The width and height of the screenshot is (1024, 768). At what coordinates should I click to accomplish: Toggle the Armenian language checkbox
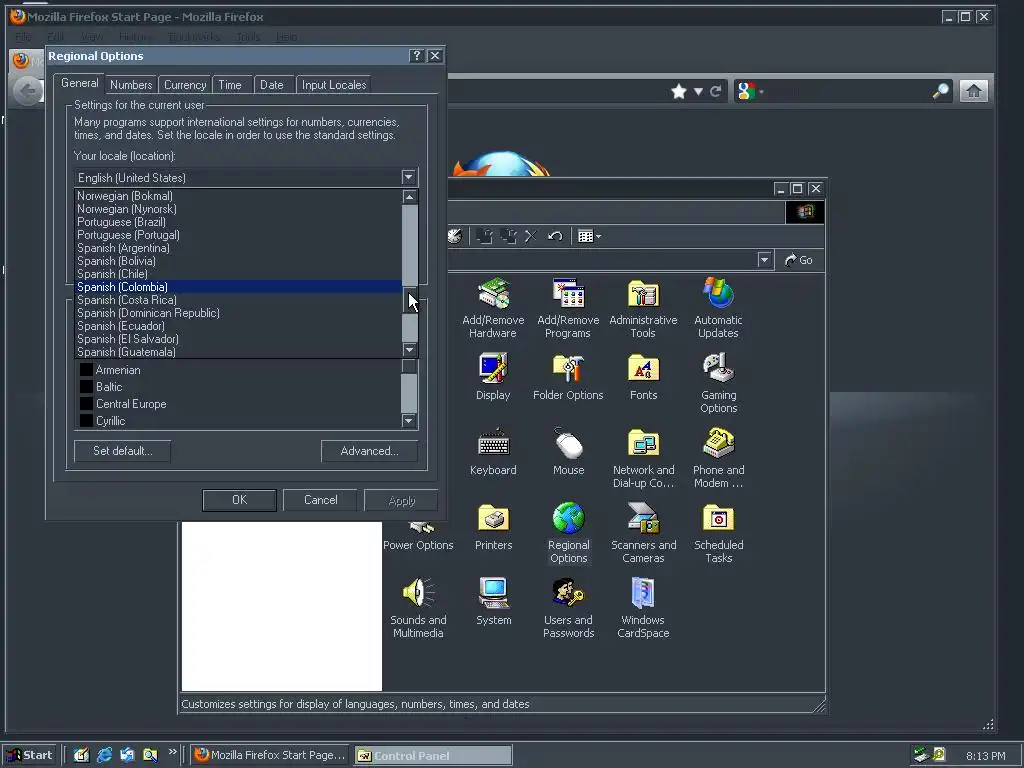coord(86,370)
